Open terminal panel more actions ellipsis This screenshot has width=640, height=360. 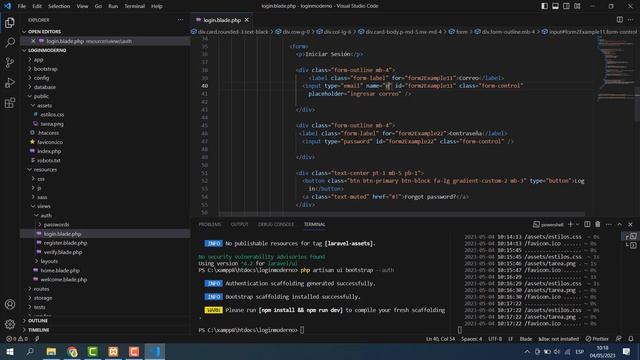pos(609,224)
